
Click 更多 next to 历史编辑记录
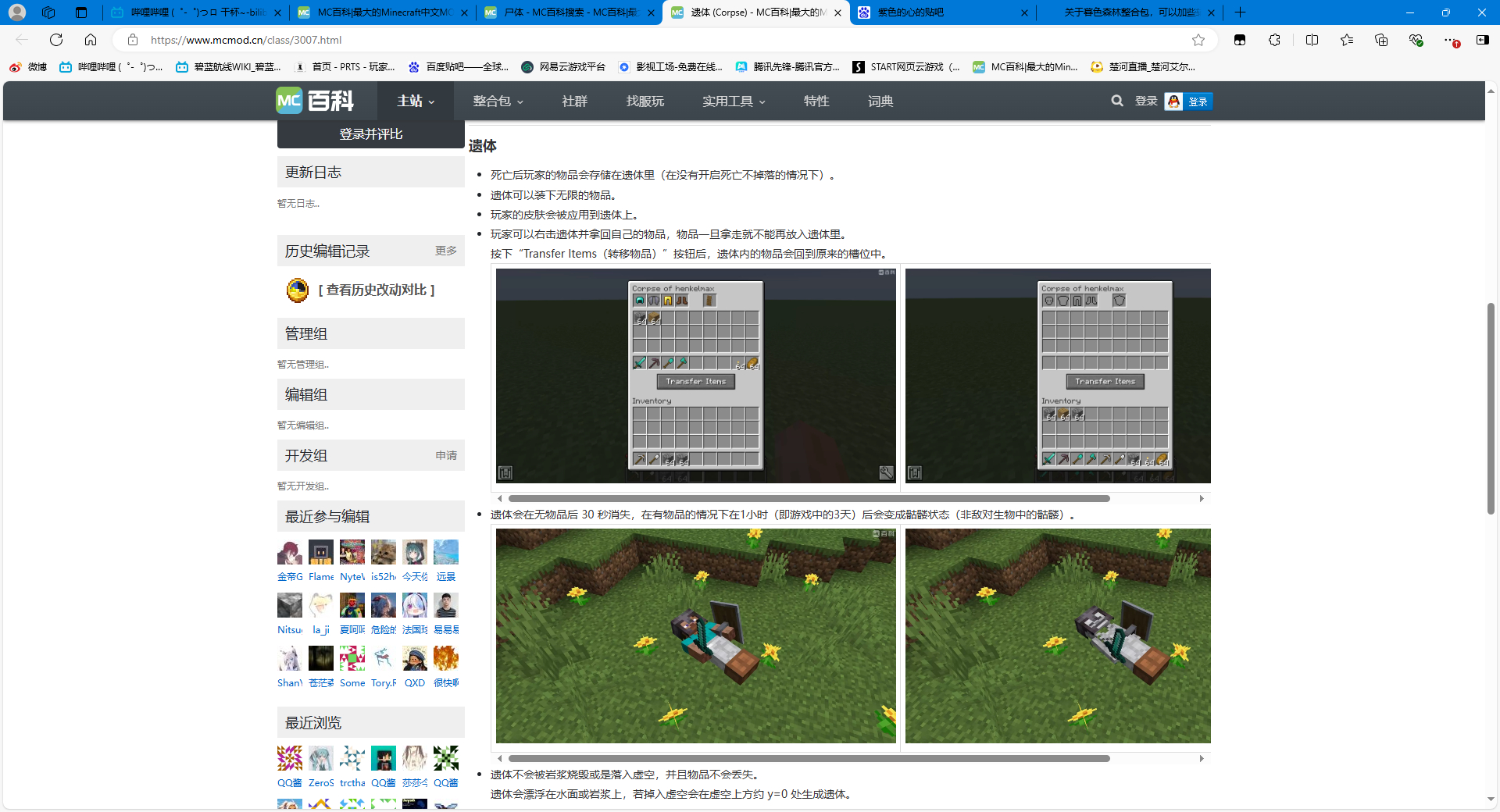446,251
